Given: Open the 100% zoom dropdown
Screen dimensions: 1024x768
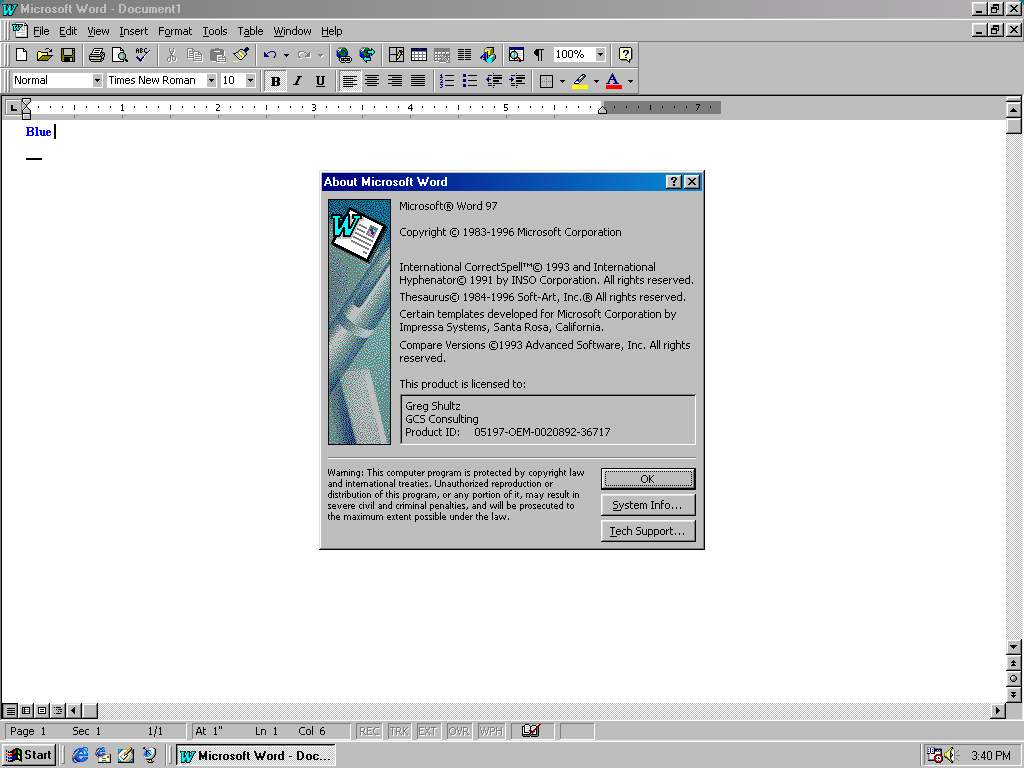Looking at the screenshot, I should tap(600, 55).
